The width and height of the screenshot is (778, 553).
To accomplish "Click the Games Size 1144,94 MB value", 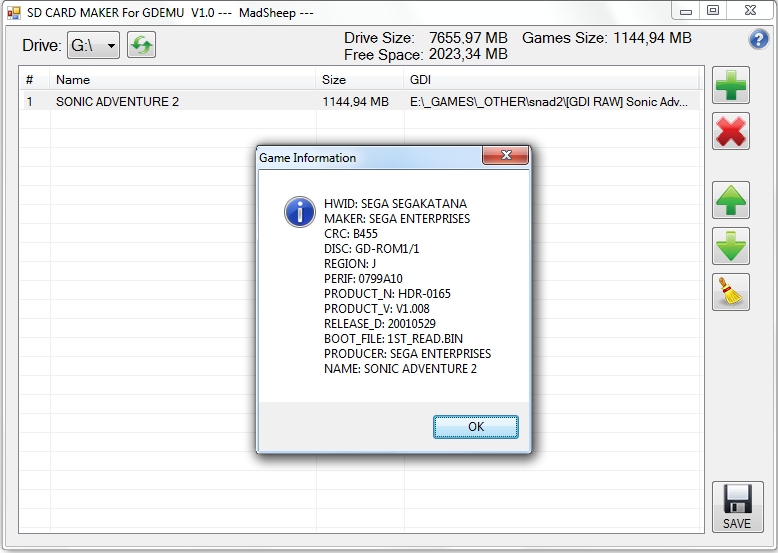I will tap(652, 38).
